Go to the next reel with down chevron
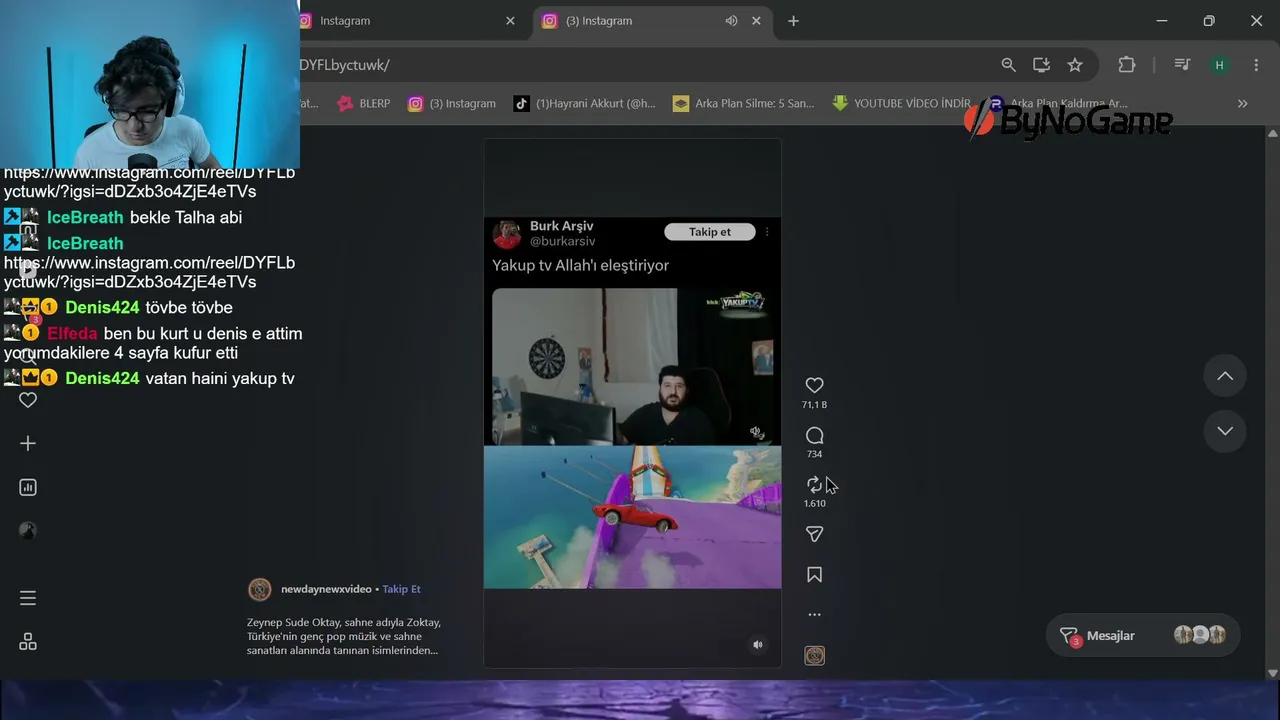 [1225, 431]
